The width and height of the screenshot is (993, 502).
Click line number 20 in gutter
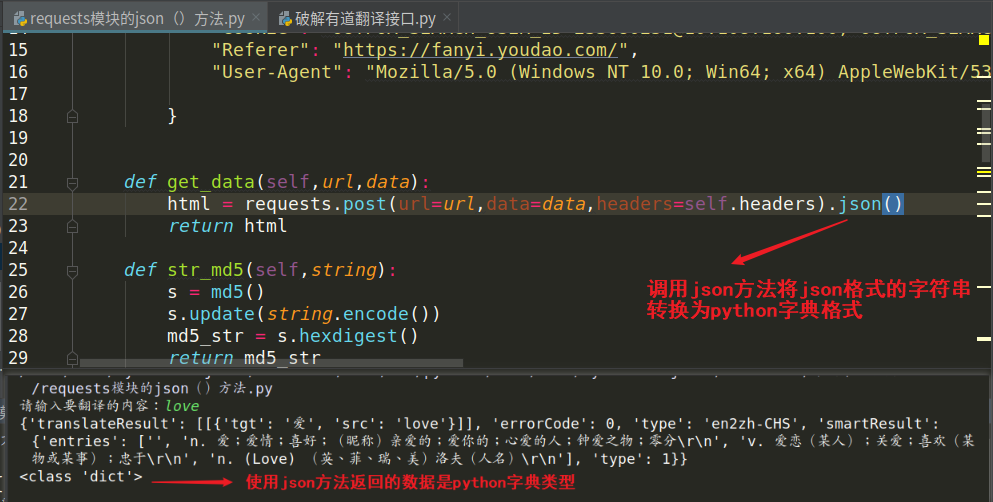(18, 160)
